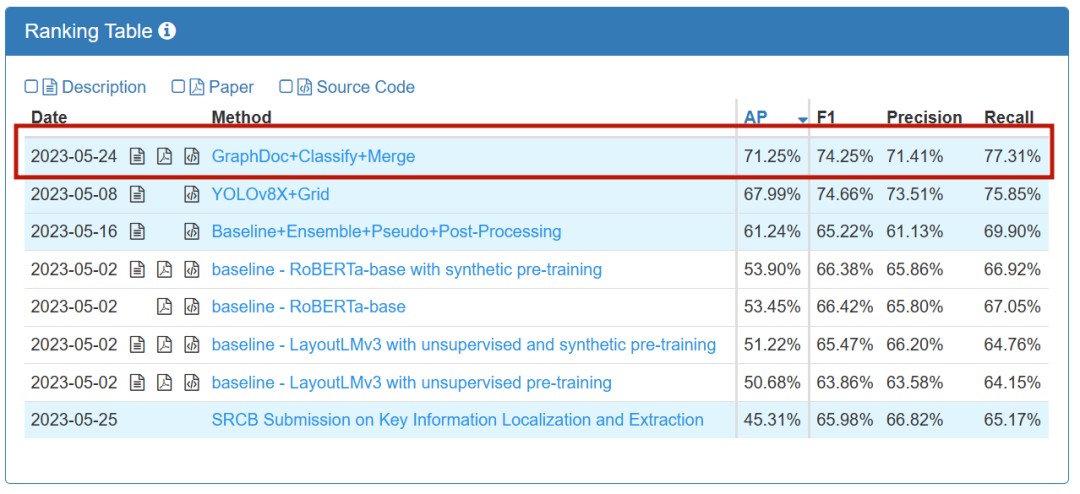Sort table by Method column header
This screenshot has height=494, width=1080.
241,117
